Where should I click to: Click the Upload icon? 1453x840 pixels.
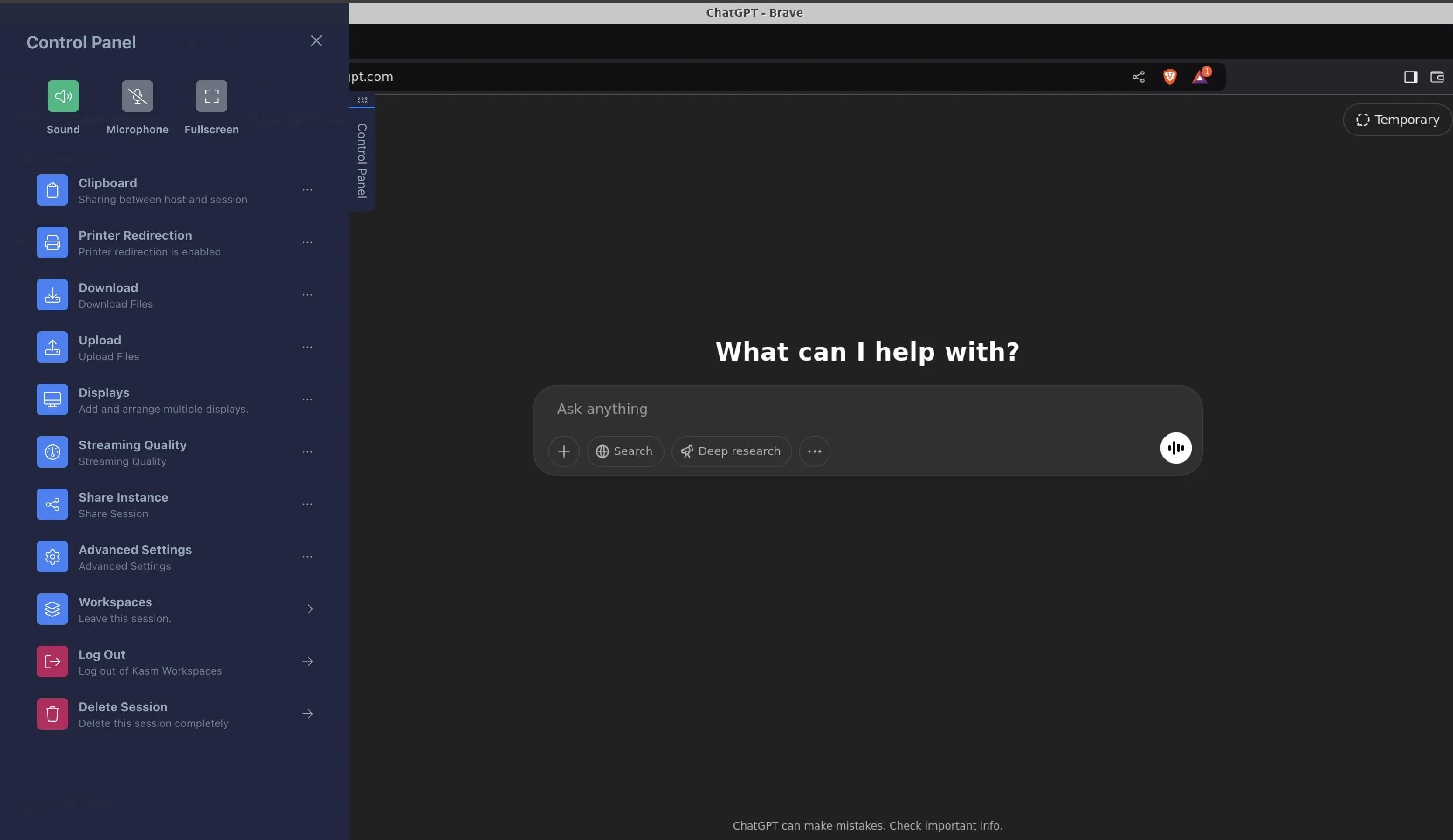(52, 348)
